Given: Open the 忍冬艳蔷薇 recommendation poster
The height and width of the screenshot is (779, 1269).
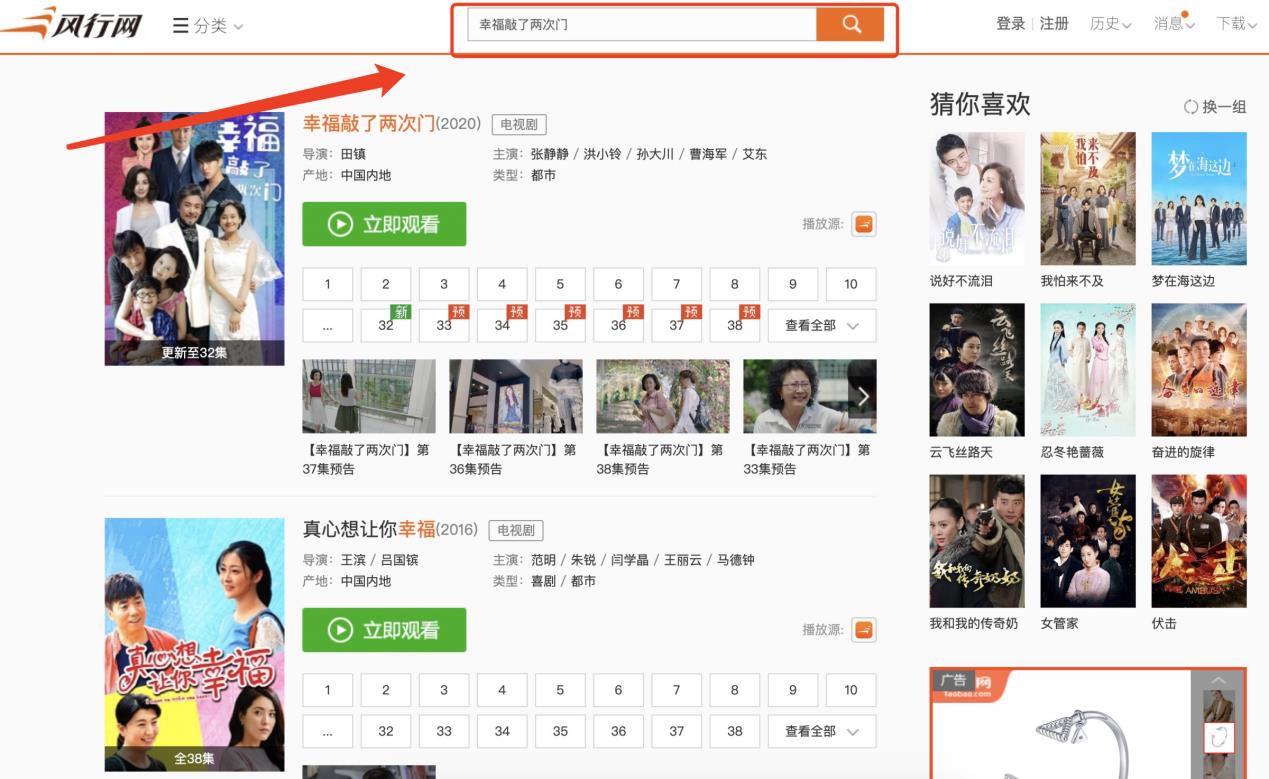Looking at the screenshot, I should click(1088, 370).
